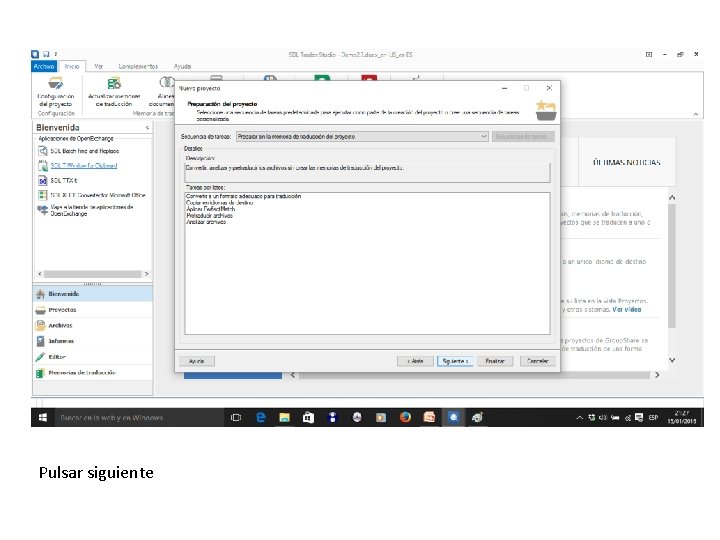Click the Configuración del proyecto ribbon icon

click(56, 84)
